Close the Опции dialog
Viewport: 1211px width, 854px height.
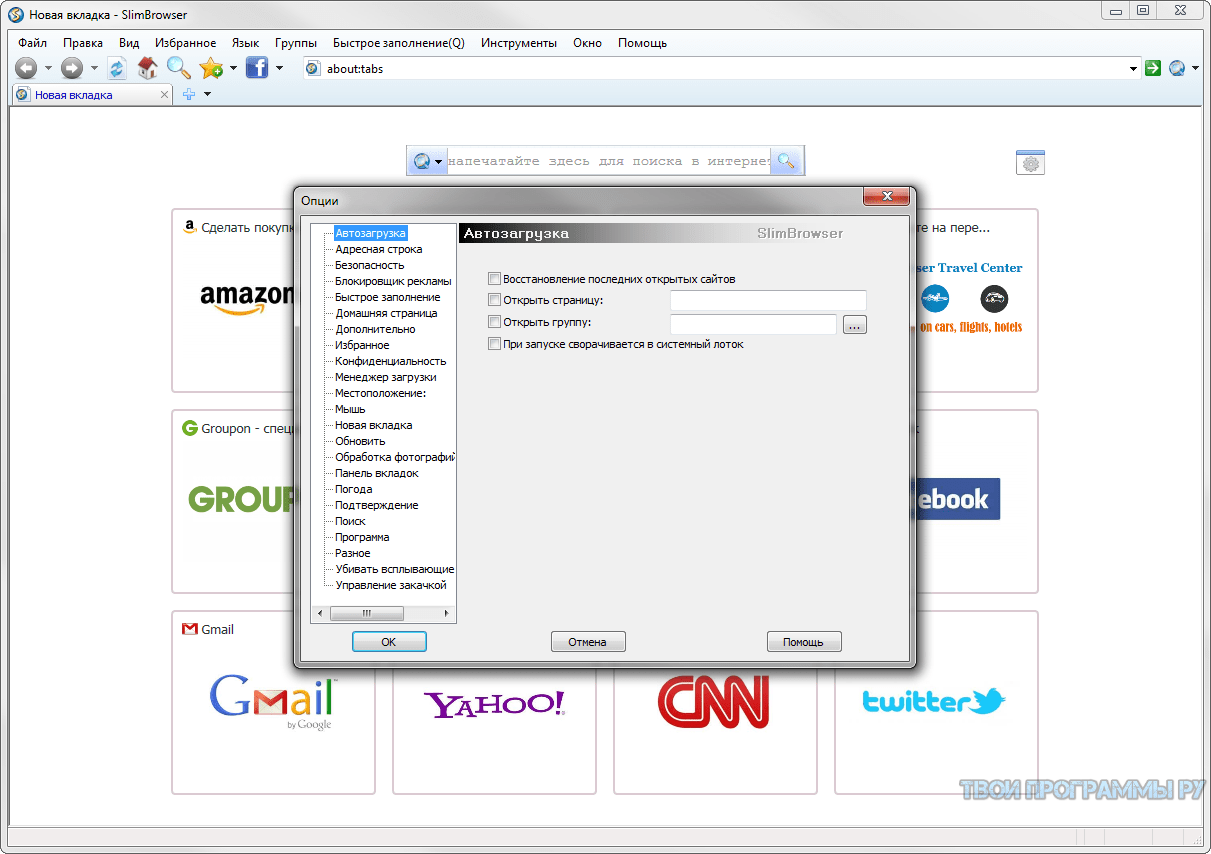pos(886,196)
